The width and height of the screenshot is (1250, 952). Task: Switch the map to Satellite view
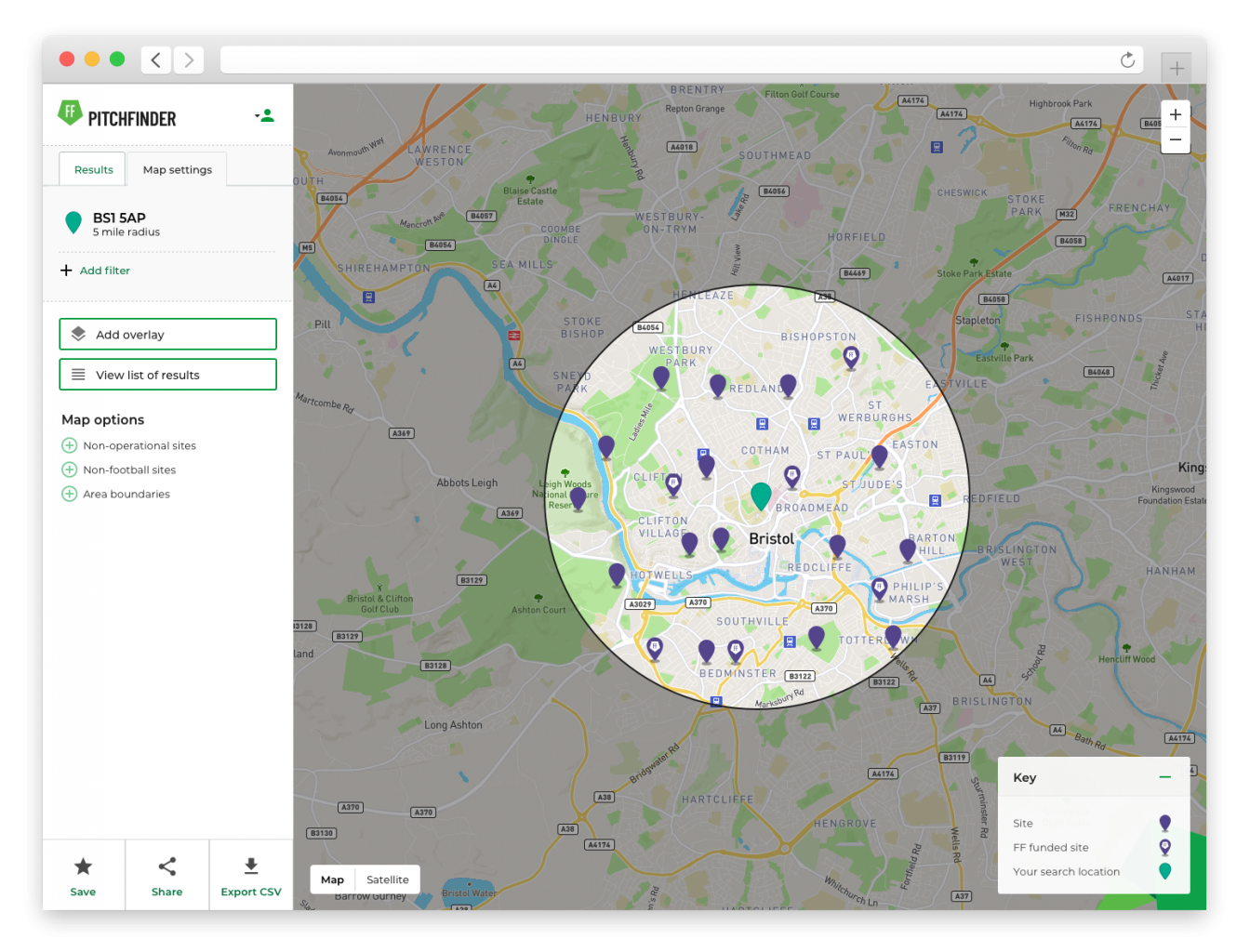(387, 879)
